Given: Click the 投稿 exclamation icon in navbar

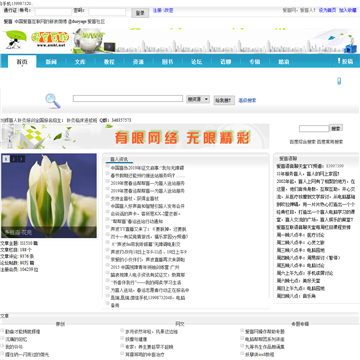Looking at the screenshot, I should point(339,61).
